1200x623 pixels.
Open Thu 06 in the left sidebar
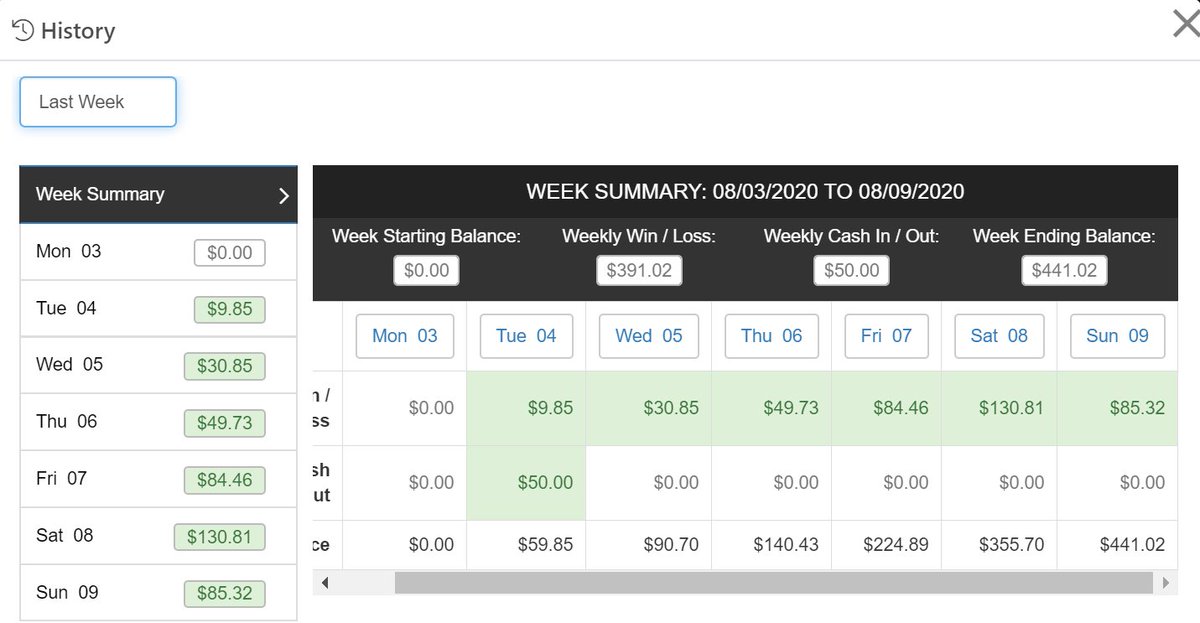click(158, 422)
